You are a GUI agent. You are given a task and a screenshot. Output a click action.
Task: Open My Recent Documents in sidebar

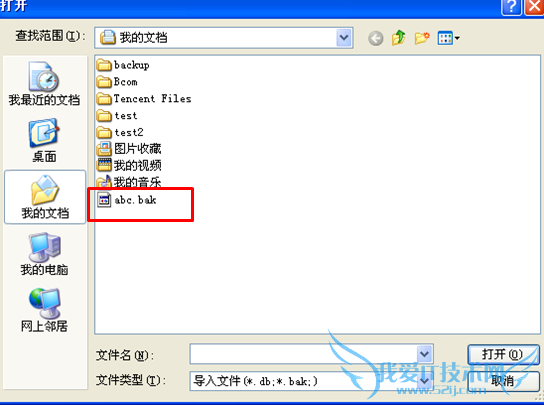pos(44,84)
